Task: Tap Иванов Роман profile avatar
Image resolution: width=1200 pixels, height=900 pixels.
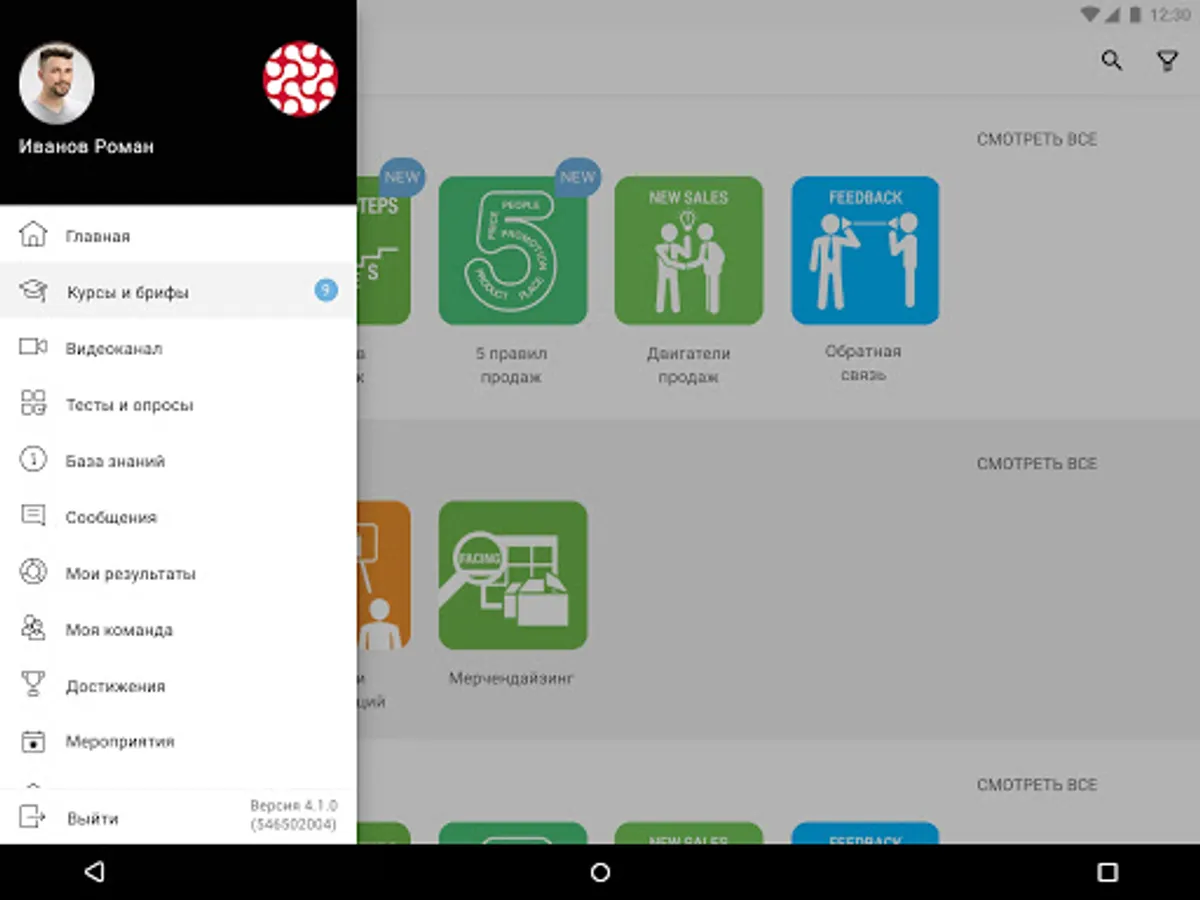Action: click(57, 83)
